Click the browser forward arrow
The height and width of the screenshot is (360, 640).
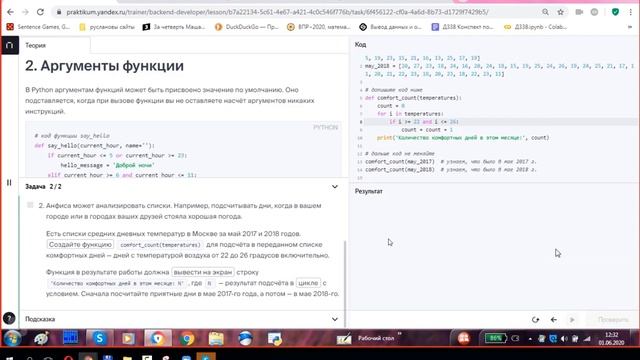pyautogui.click(x=25, y=12)
